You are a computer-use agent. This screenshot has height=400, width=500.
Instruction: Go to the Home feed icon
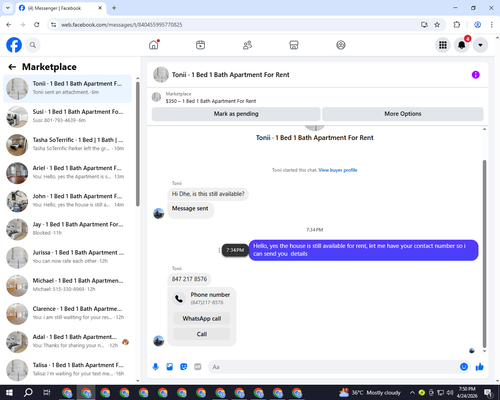(154, 45)
